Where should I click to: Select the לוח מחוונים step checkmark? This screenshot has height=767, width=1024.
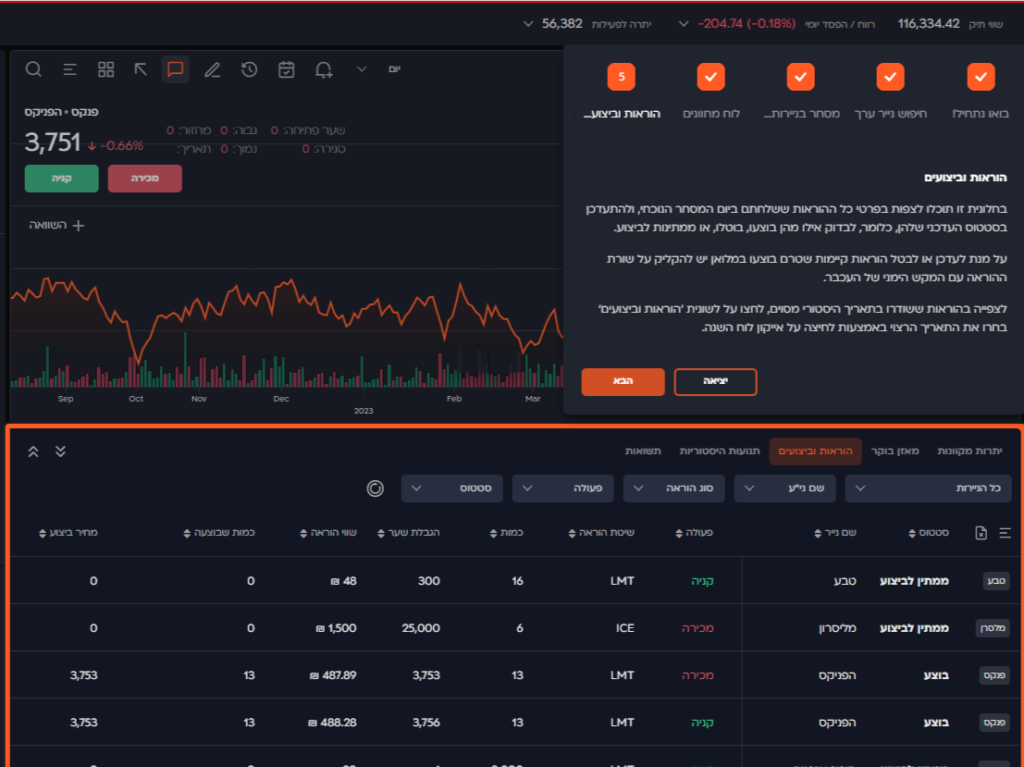(x=710, y=76)
